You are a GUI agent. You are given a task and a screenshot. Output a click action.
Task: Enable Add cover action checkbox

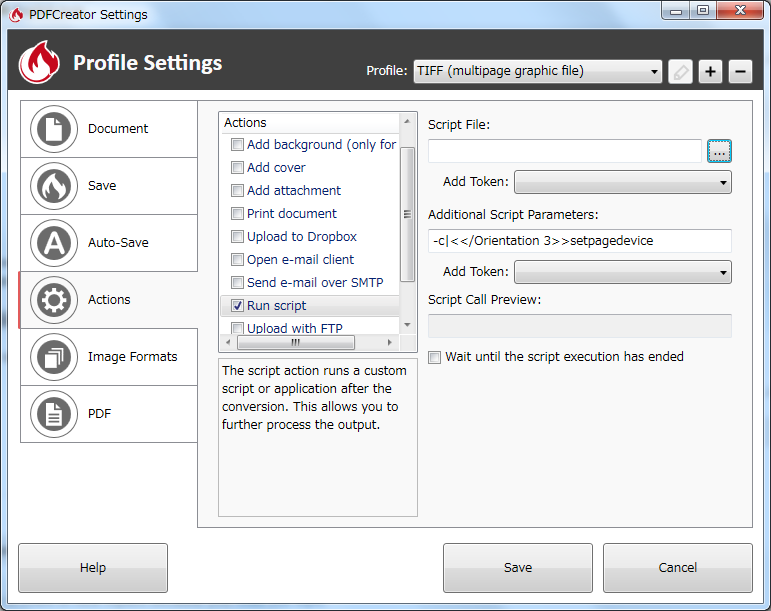[x=237, y=168]
